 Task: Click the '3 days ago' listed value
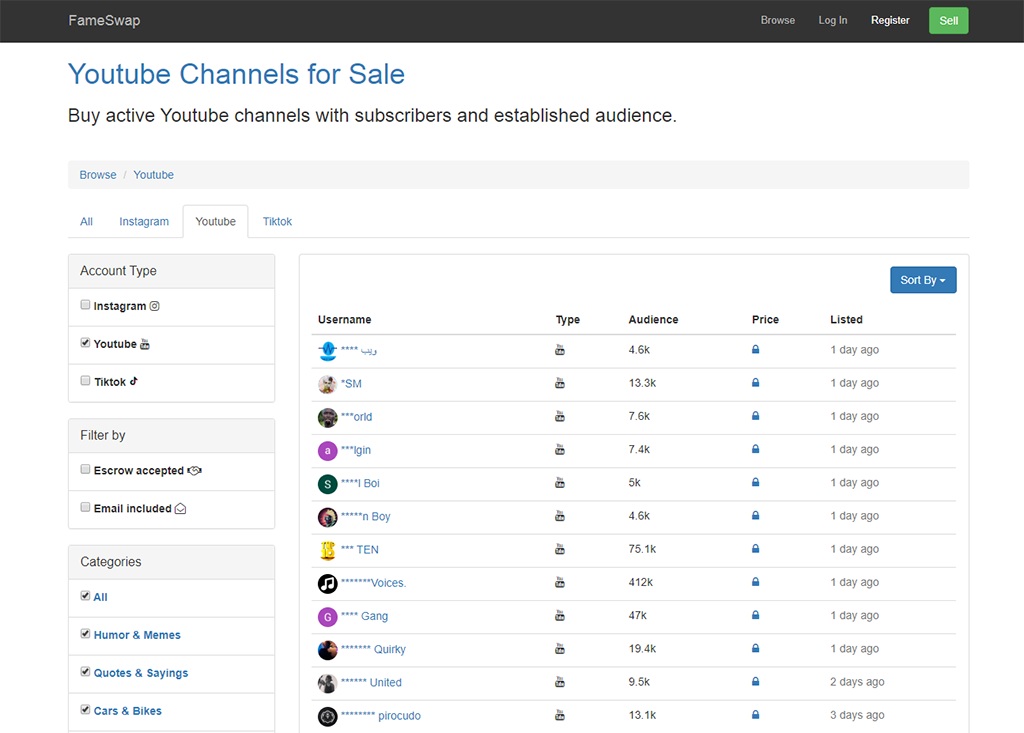coord(857,715)
